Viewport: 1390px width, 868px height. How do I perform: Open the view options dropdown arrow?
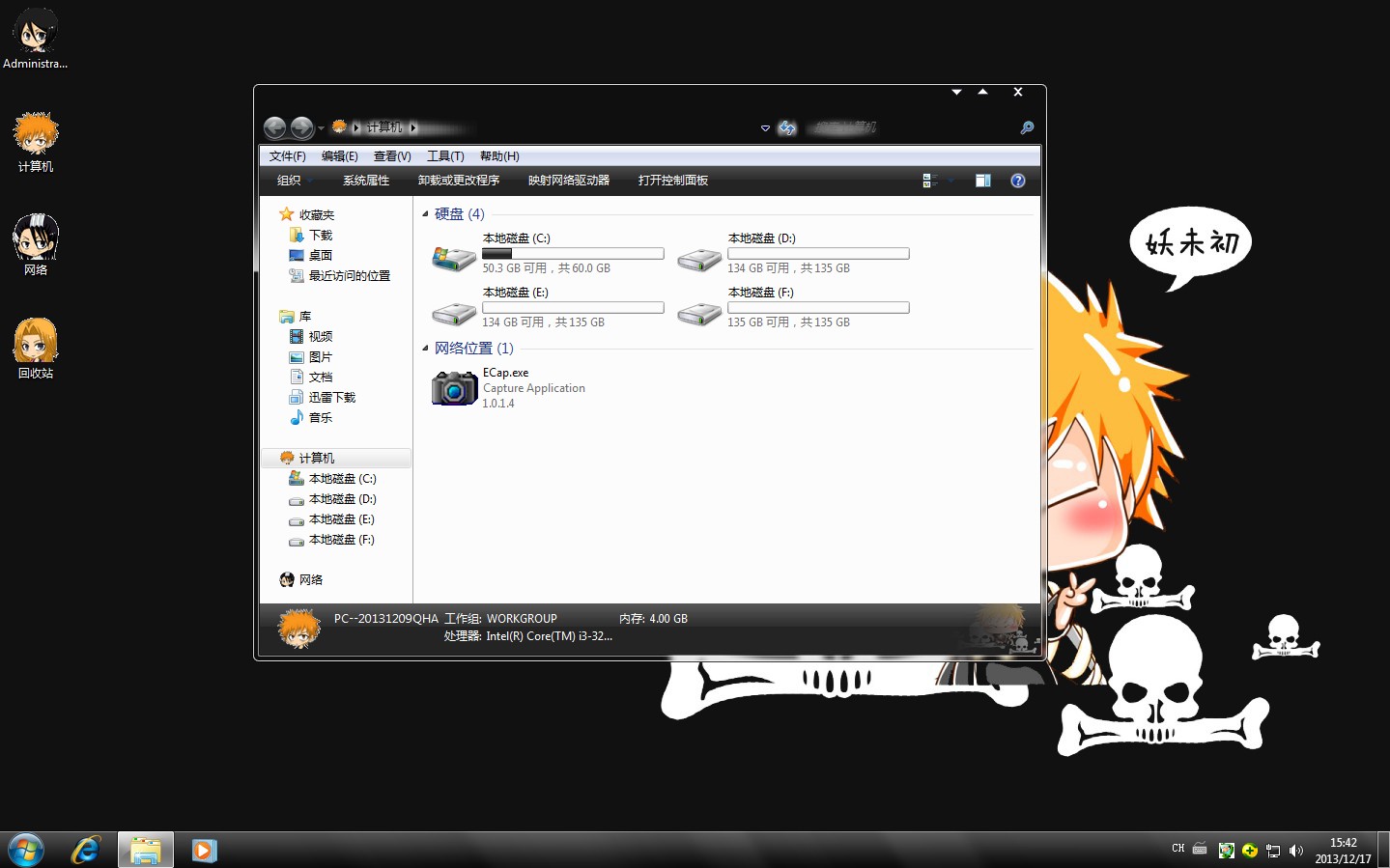(x=950, y=181)
